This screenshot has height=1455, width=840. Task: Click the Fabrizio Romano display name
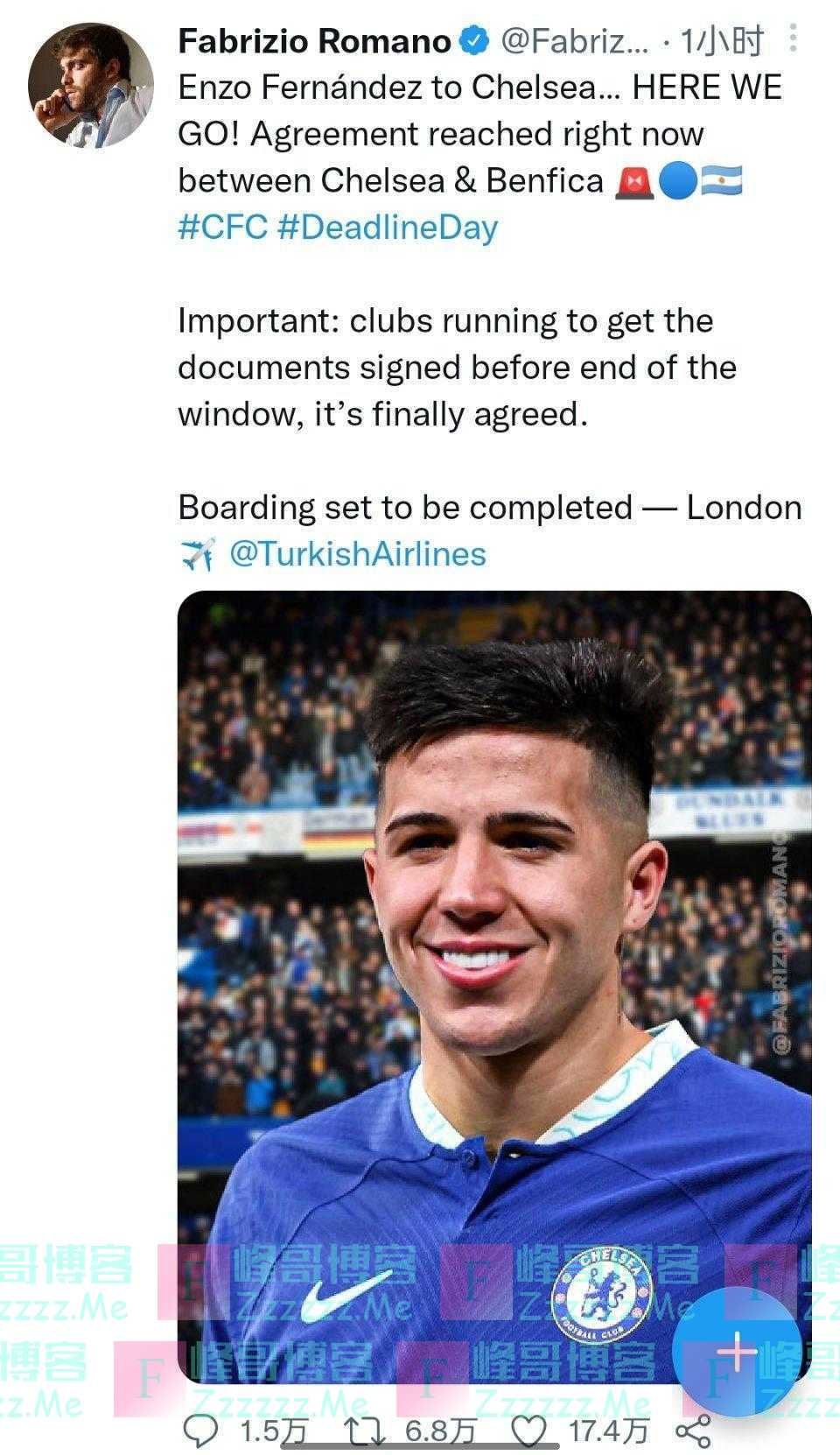pyautogui.click(x=314, y=40)
